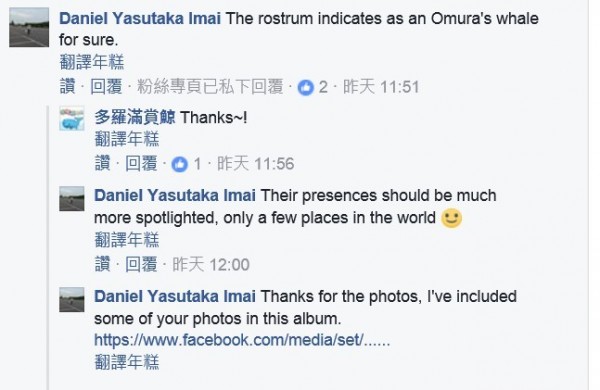The width and height of the screenshot is (600, 390).
Task: Open the 多羅滿賞鯨 whale page avatar
Action: [x=72, y=118]
